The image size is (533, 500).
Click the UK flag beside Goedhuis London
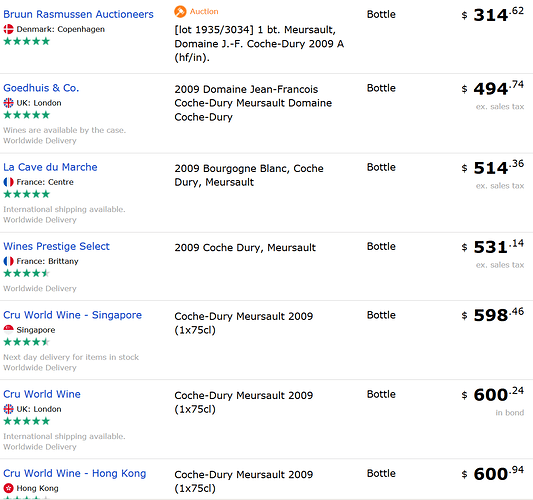(8, 103)
